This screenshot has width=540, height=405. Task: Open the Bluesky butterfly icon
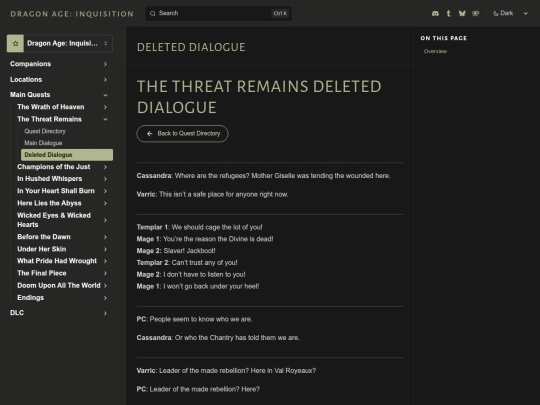(x=462, y=13)
